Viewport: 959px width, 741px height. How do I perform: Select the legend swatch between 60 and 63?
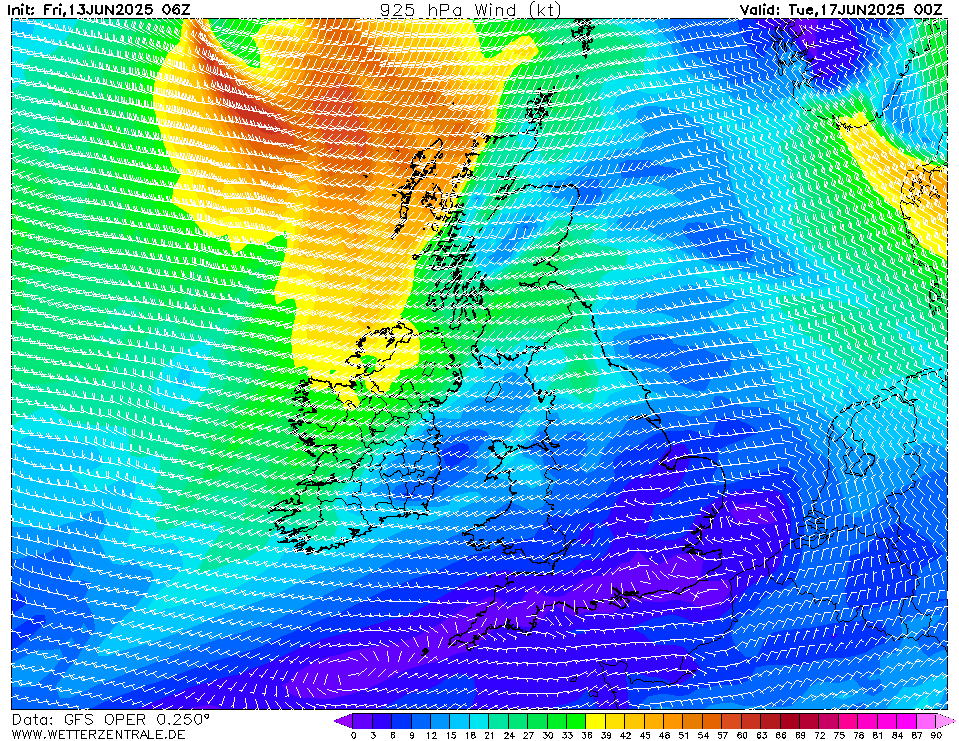tap(750, 721)
